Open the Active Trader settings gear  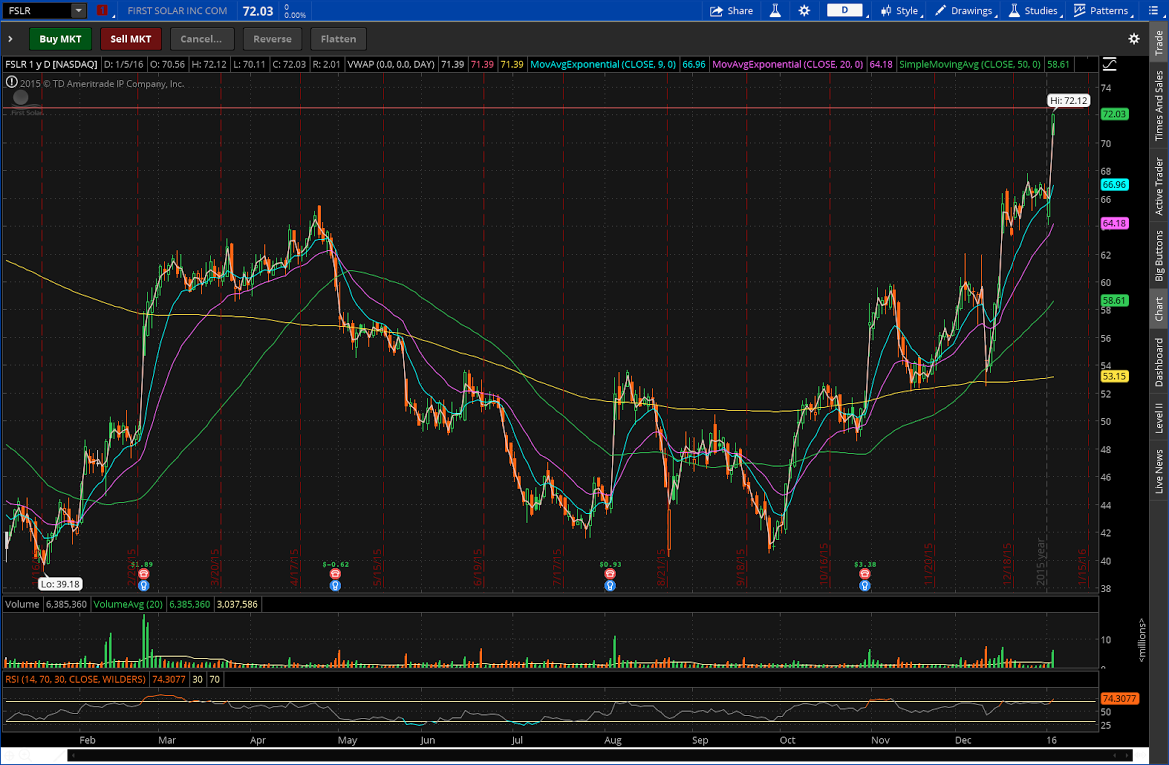point(1133,39)
